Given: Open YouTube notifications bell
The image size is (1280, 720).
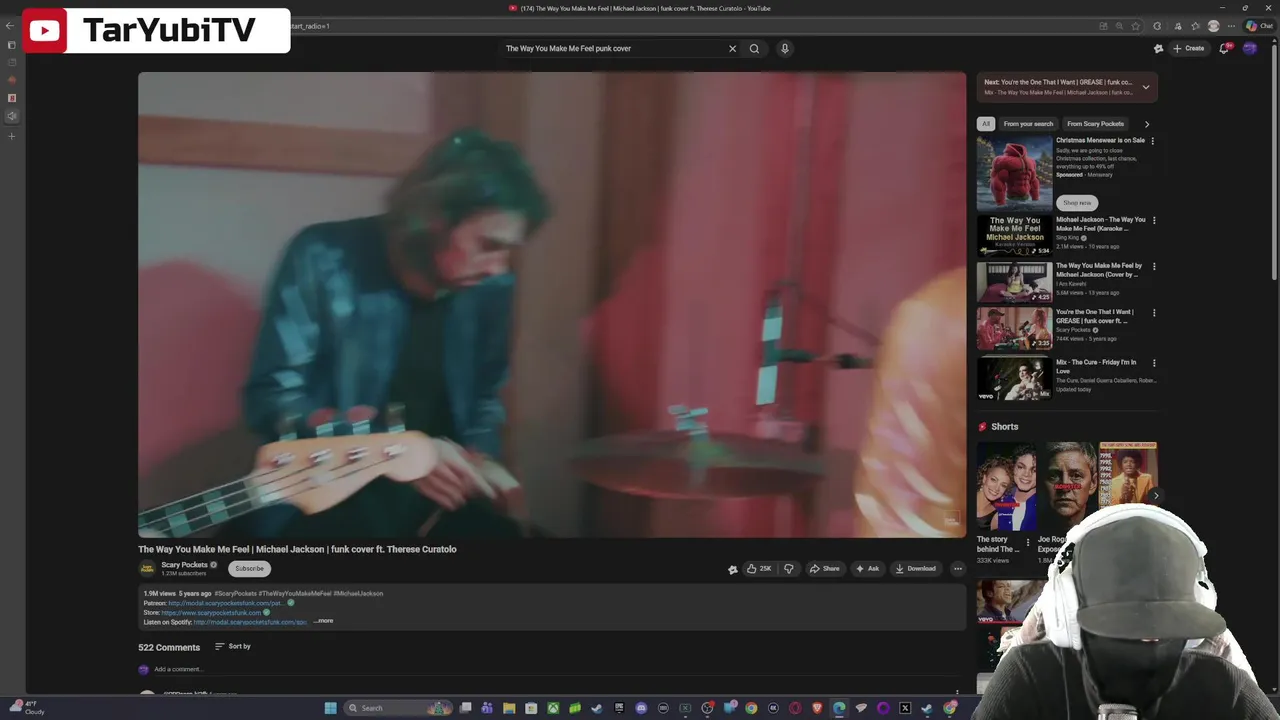Looking at the screenshot, I should coord(1224,48).
